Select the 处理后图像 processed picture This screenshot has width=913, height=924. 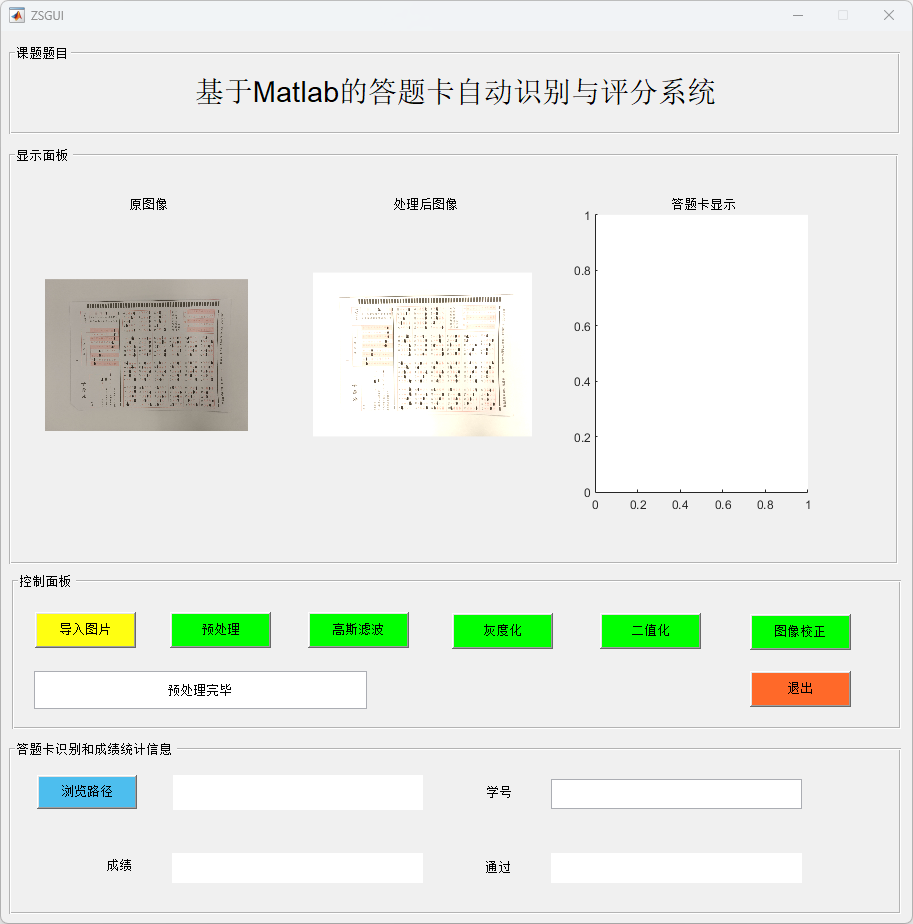(x=422, y=355)
